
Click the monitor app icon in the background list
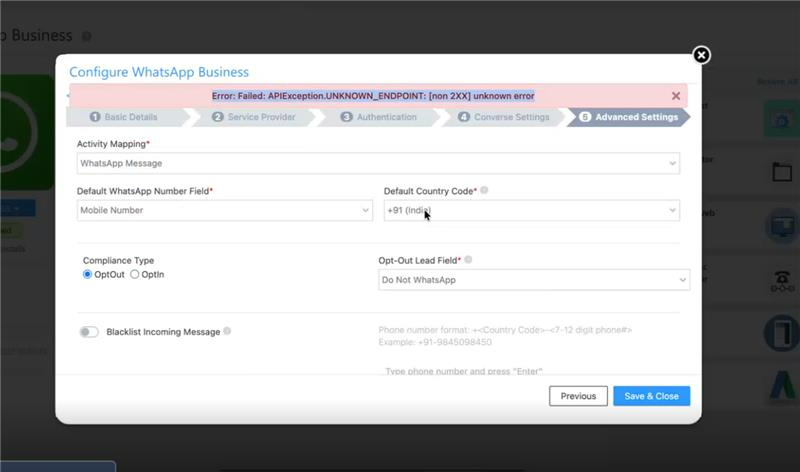(782, 226)
